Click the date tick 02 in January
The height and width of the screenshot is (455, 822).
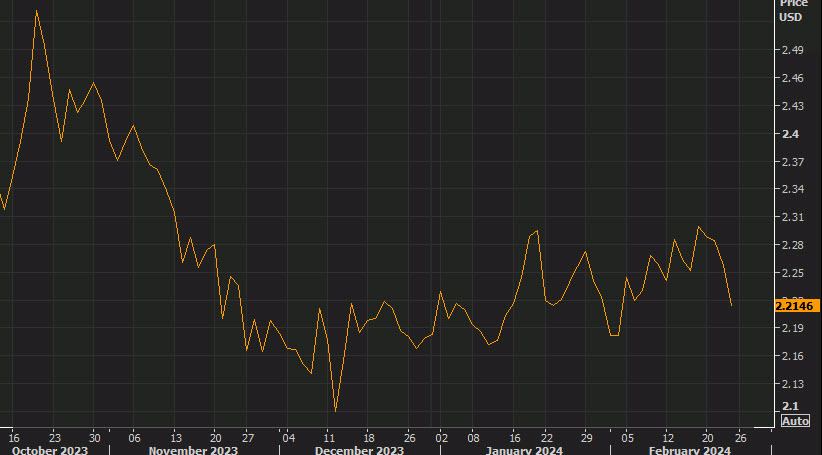[x=441, y=437]
